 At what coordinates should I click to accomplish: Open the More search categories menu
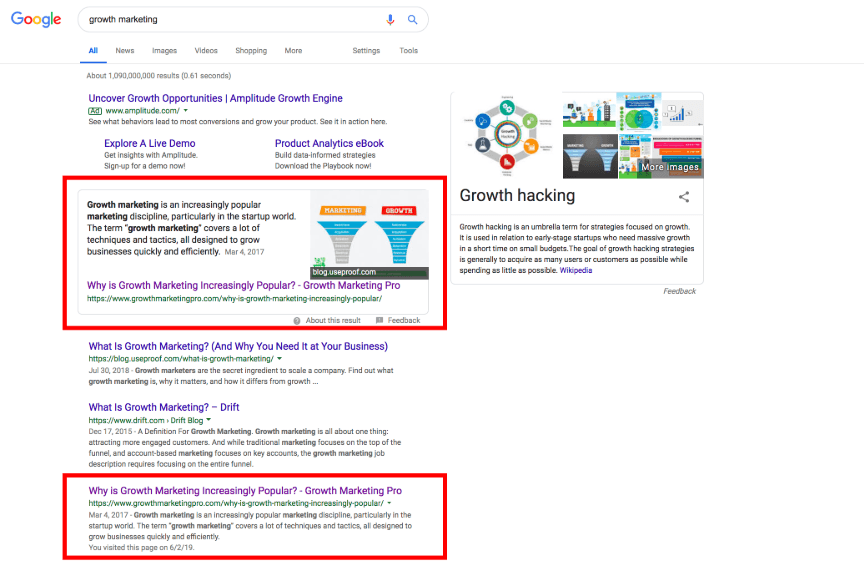(x=293, y=51)
